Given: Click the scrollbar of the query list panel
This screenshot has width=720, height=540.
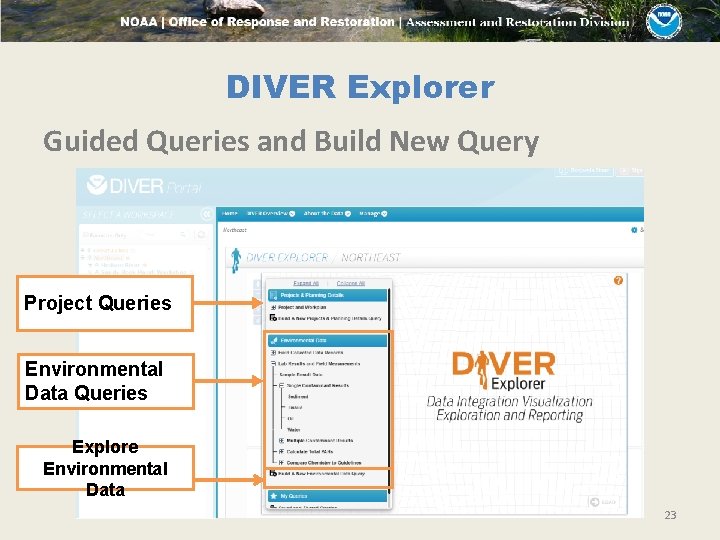Looking at the screenshot, I should pyautogui.click(x=389, y=390).
